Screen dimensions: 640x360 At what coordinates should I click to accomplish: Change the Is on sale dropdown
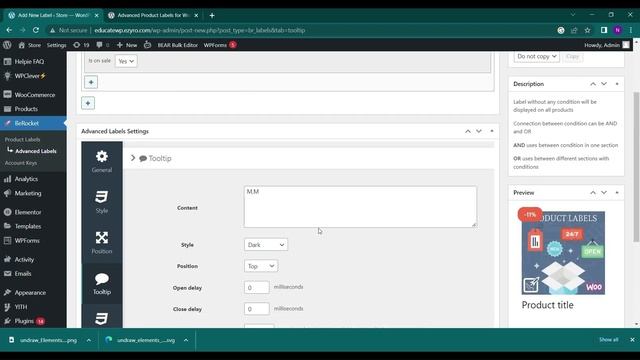tap(126, 61)
